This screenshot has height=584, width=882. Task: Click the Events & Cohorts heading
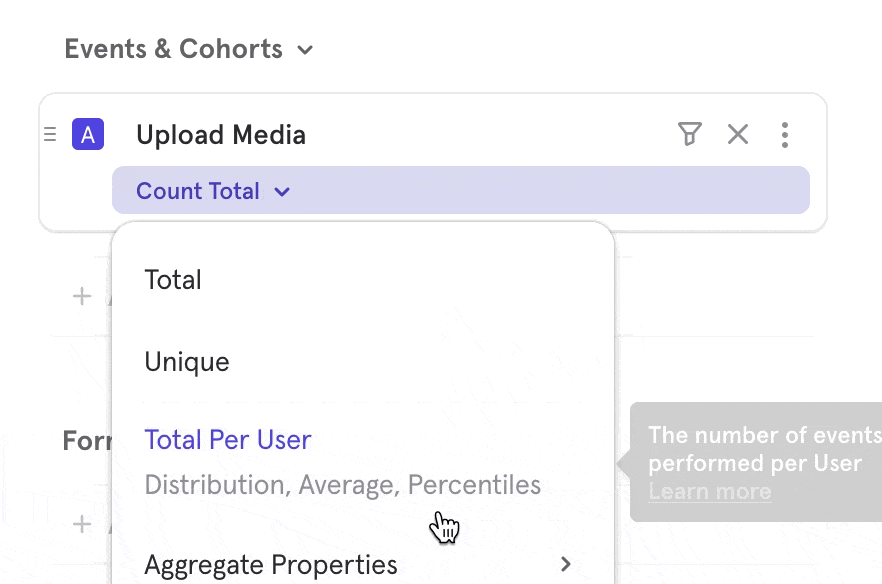(x=173, y=49)
